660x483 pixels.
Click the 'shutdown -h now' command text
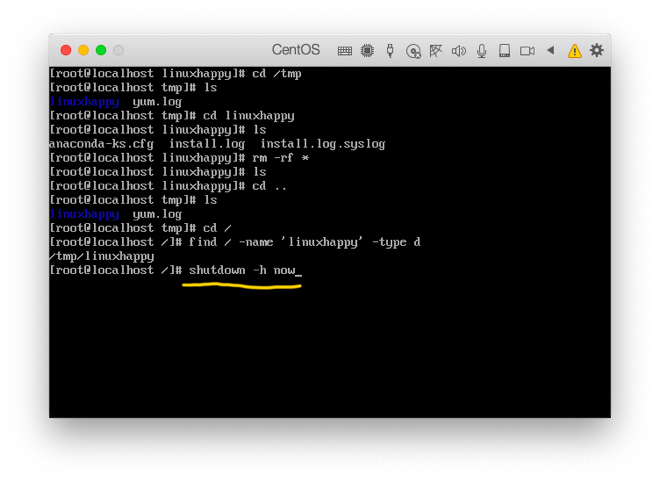point(242,270)
